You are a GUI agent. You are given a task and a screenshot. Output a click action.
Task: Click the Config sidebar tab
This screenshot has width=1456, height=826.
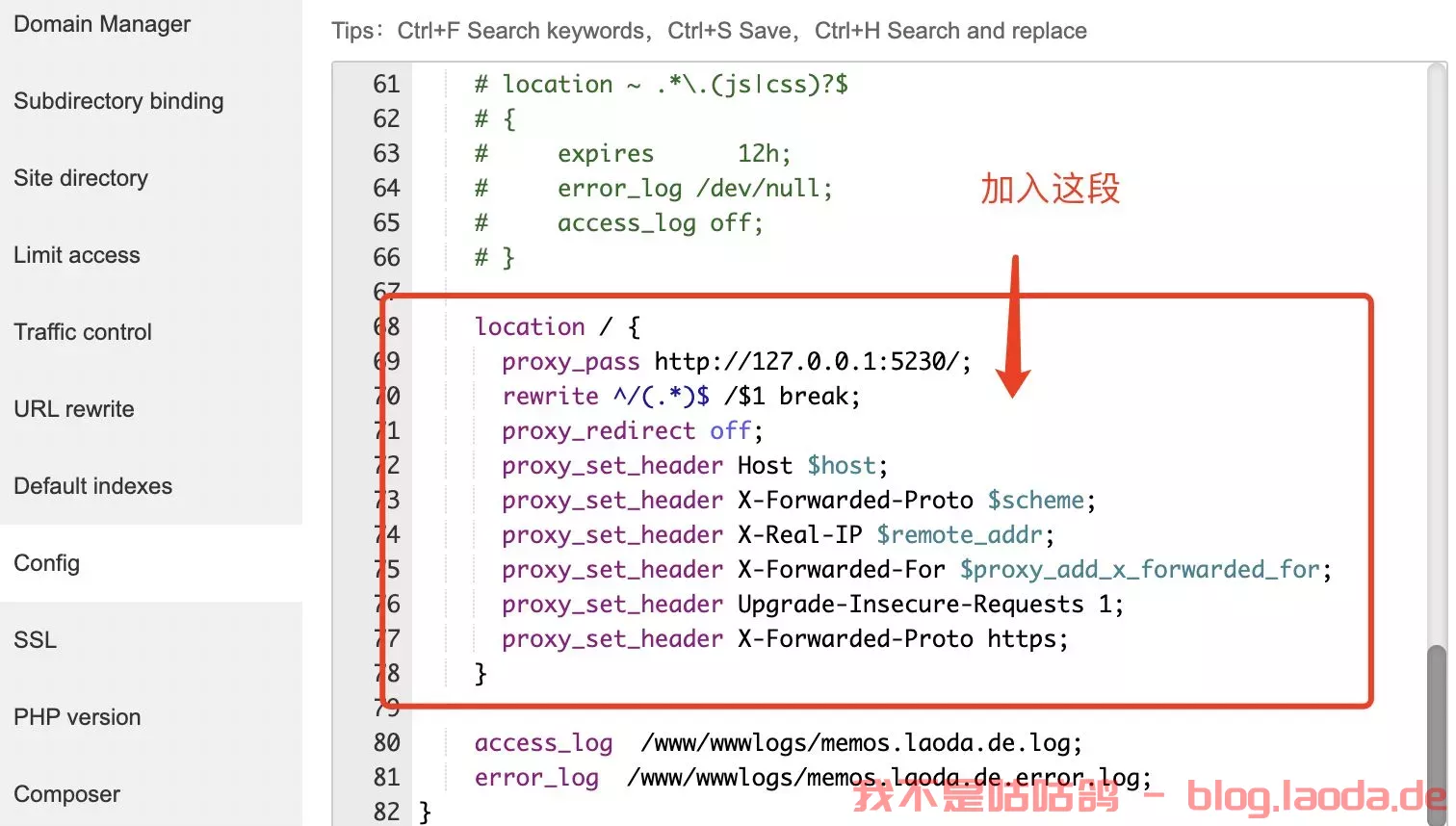point(47,563)
